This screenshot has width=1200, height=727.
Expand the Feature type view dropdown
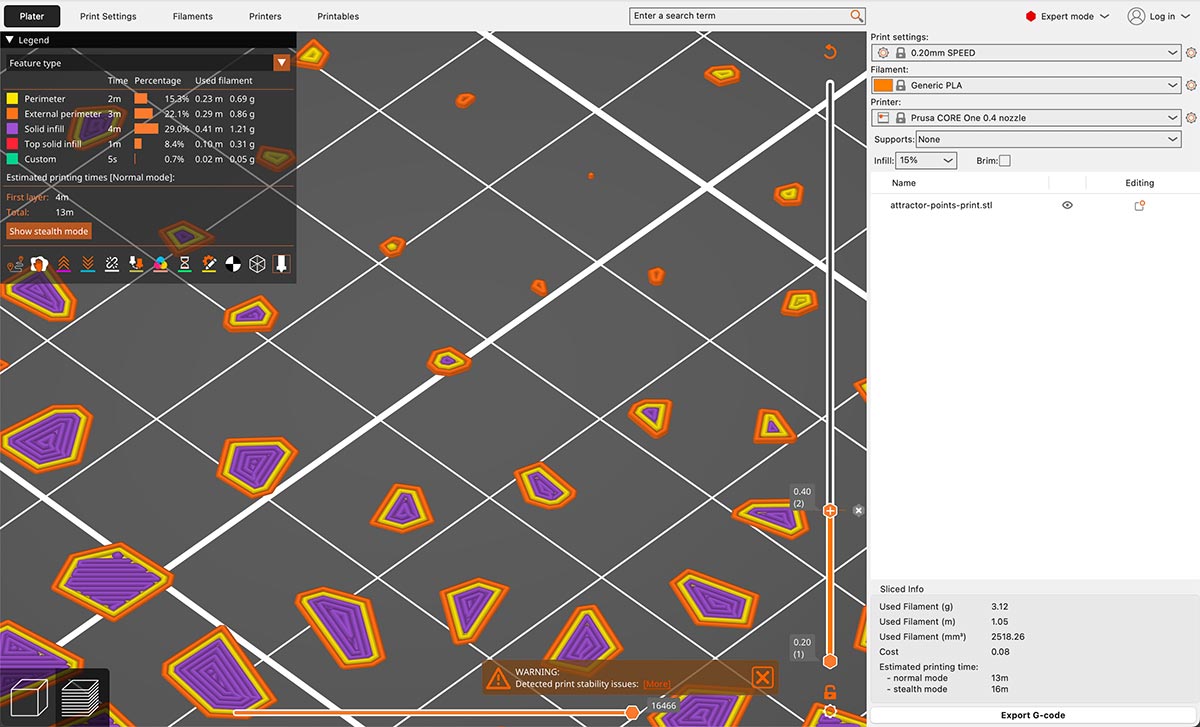point(282,63)
